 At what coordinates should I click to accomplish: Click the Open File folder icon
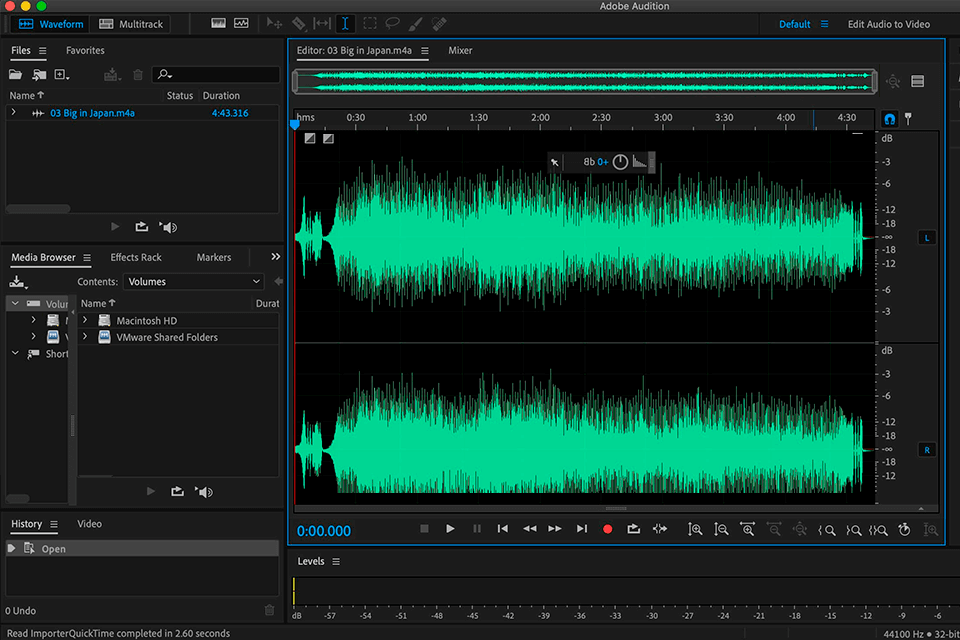(x=15, y=75)
